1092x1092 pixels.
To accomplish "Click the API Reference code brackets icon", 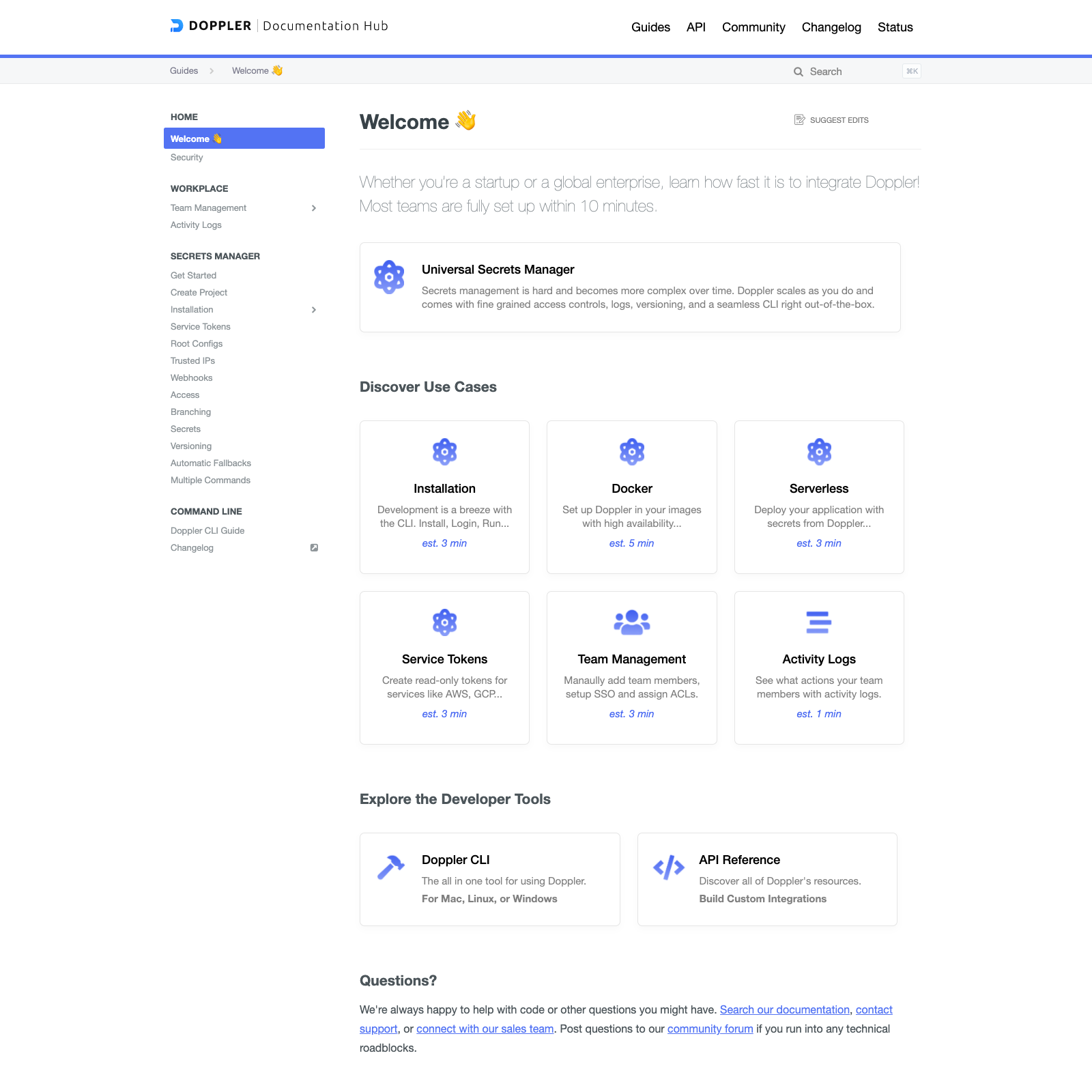I will point(669,867).
